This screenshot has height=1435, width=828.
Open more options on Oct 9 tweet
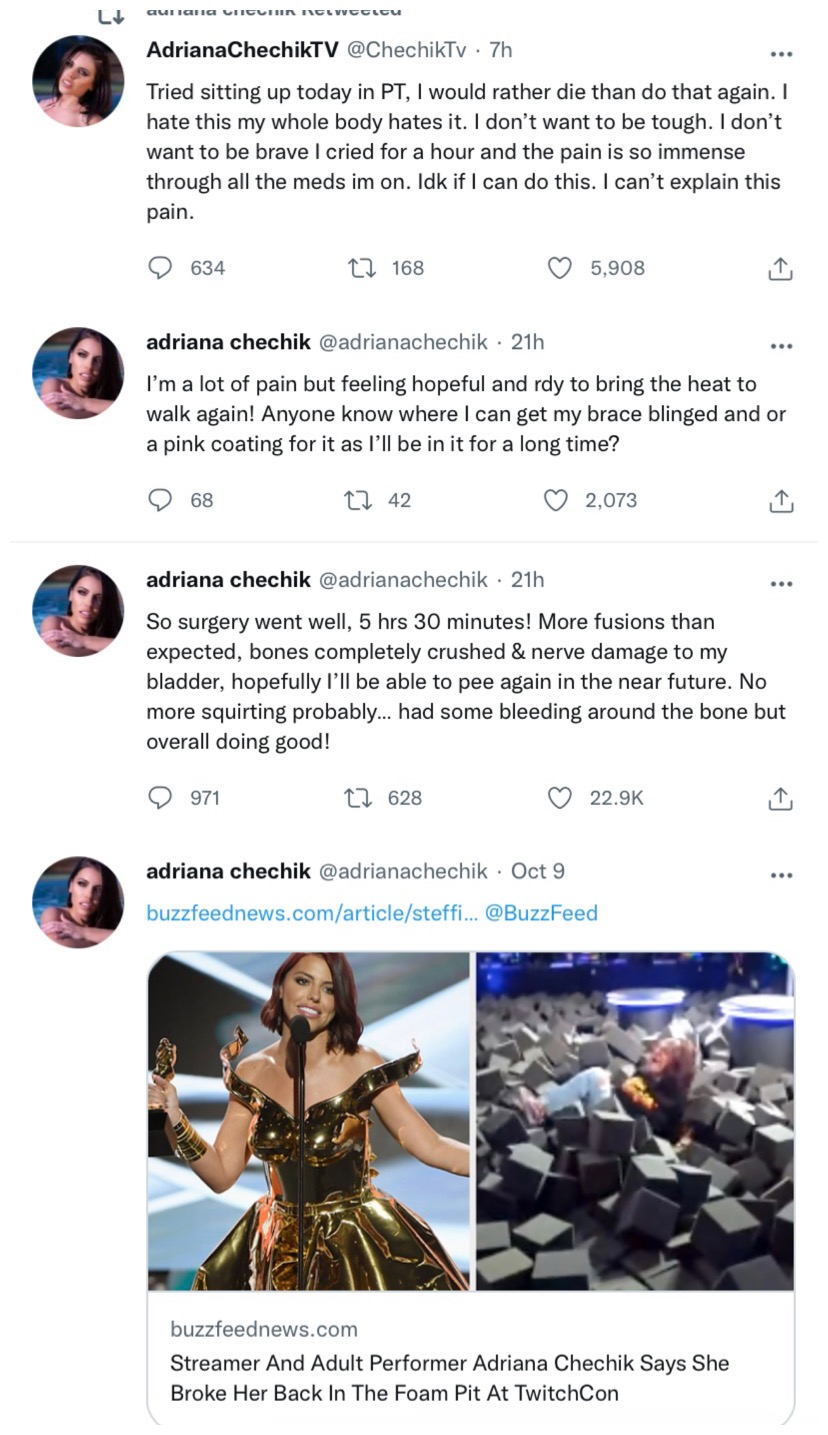[x=781, y=875]
